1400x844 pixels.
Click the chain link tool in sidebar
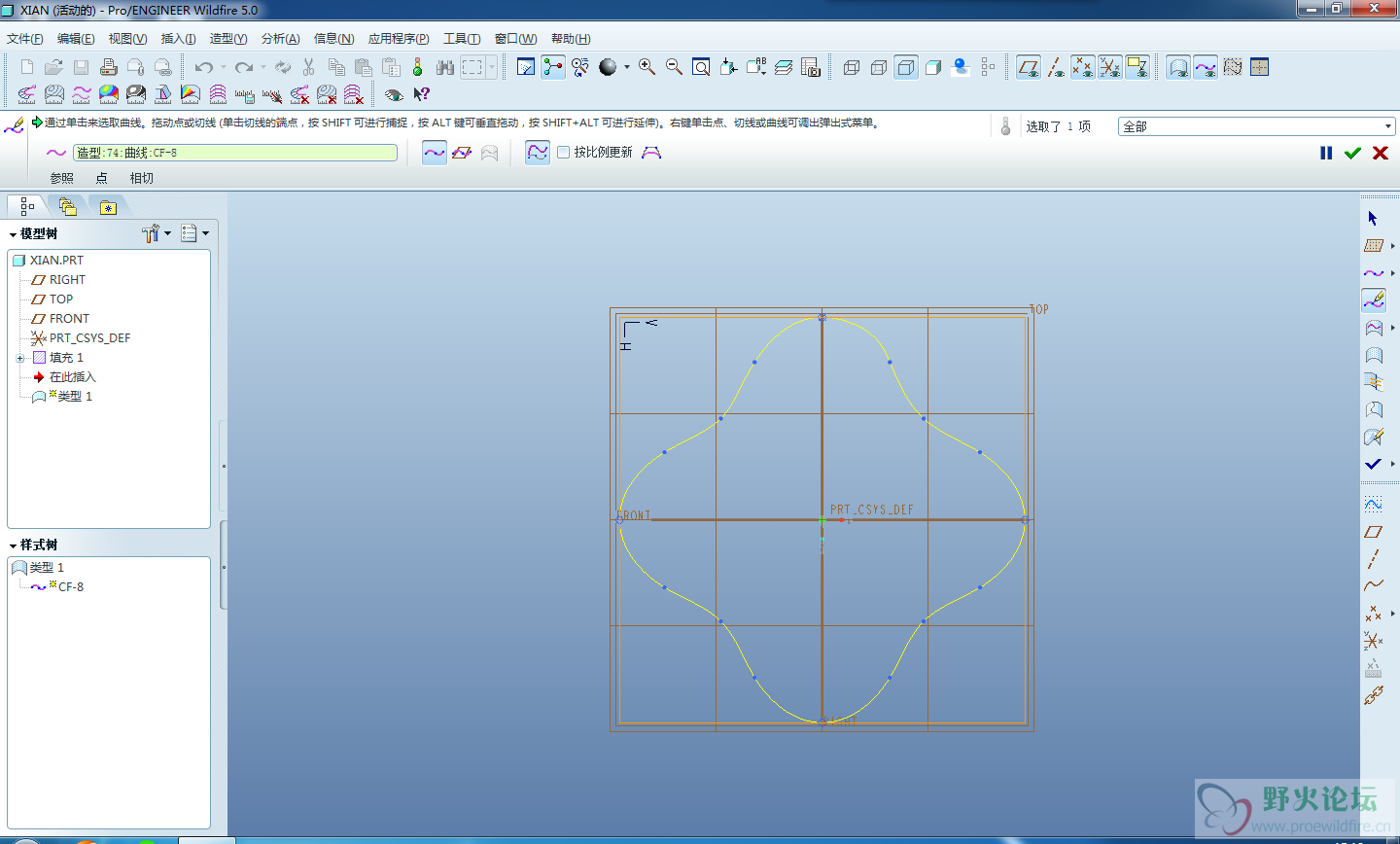point(1373,695)
